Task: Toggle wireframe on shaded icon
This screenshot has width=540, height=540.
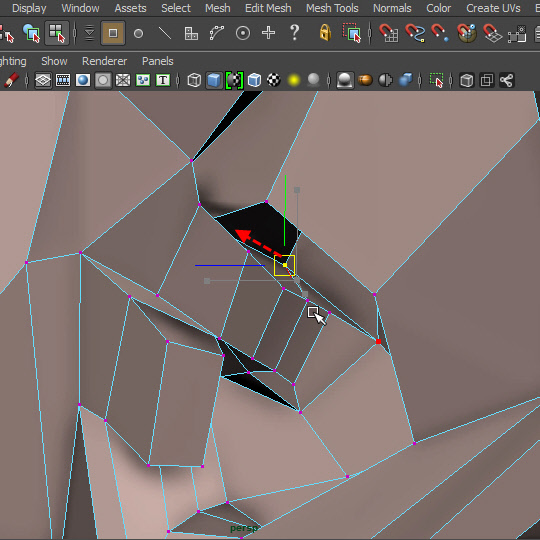Action: point(254,81)
